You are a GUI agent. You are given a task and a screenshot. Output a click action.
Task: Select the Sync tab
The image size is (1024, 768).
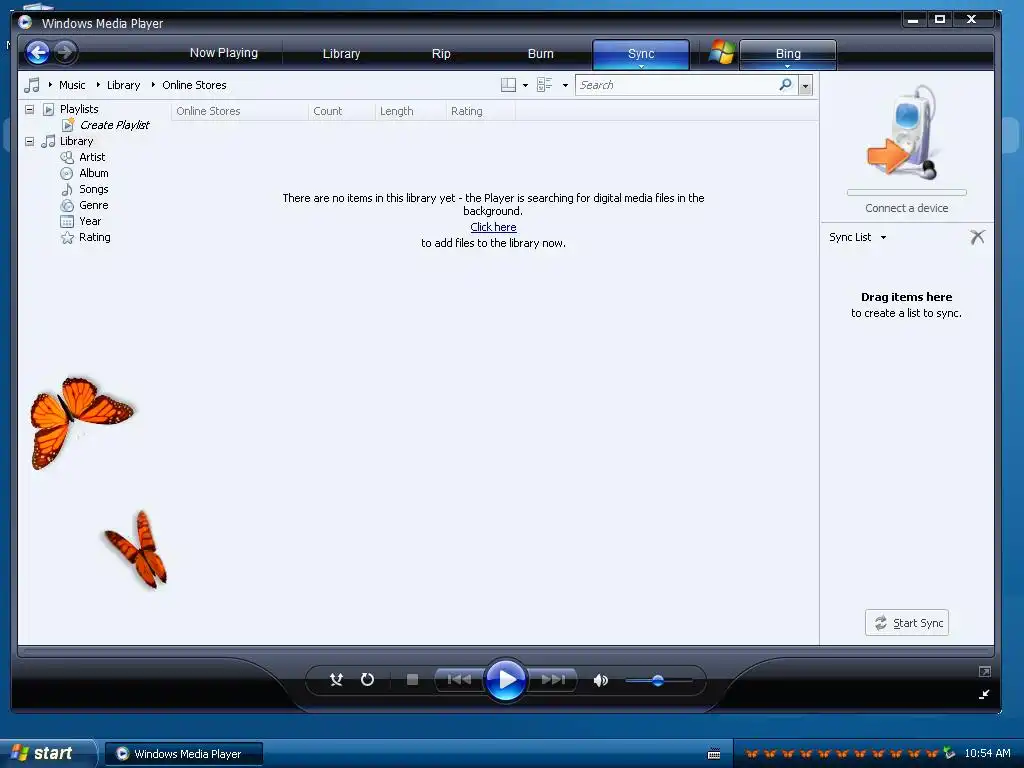641,54
